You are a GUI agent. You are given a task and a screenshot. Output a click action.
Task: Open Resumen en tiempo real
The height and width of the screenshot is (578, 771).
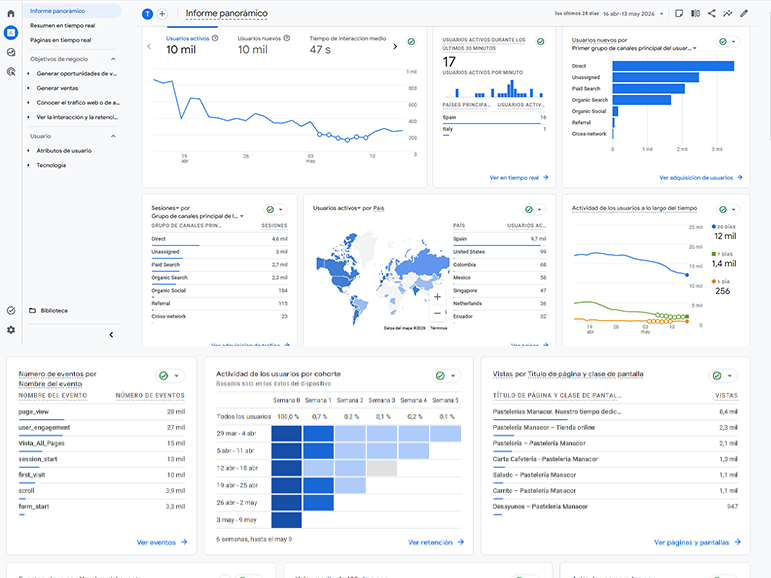(62, 26)
